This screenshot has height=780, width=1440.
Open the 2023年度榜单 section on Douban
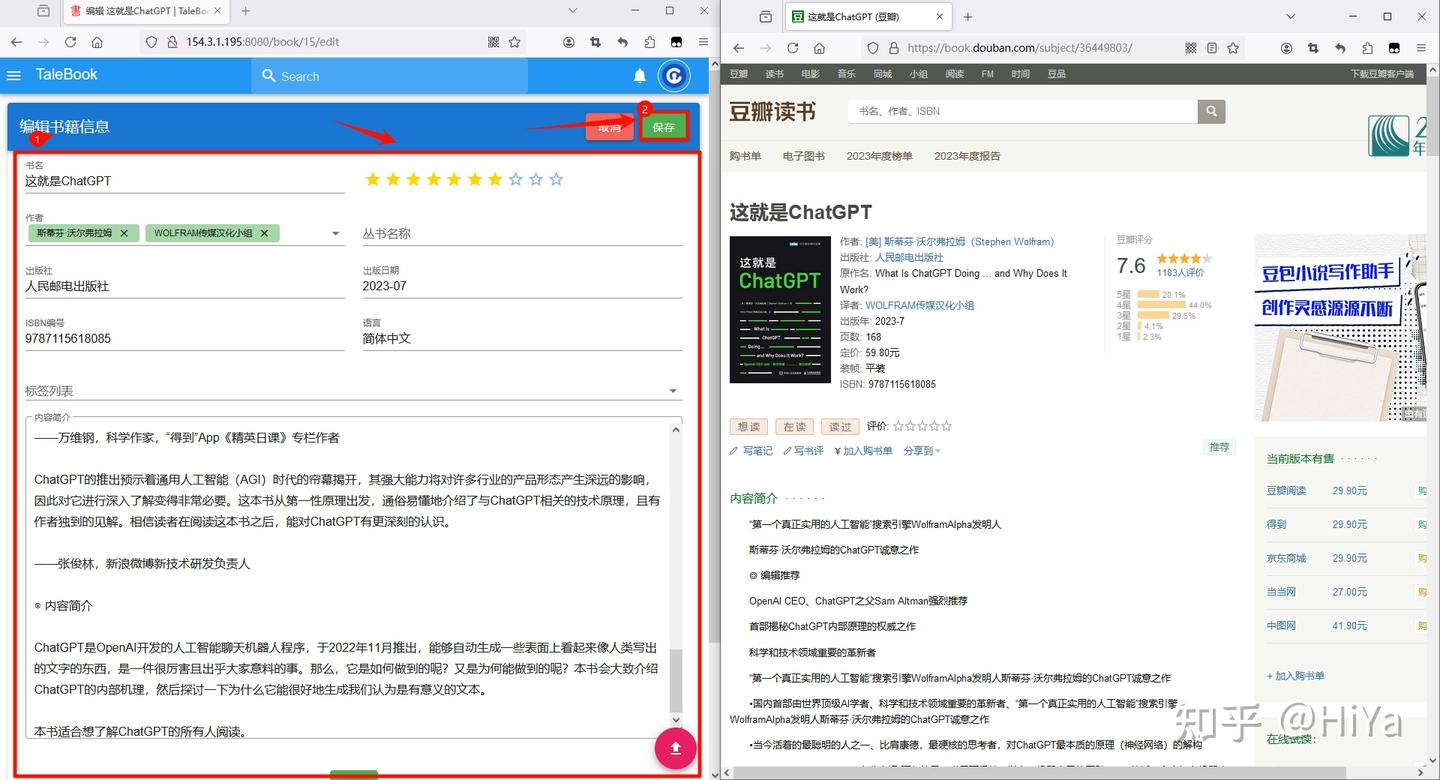click(x=879, y=156)
